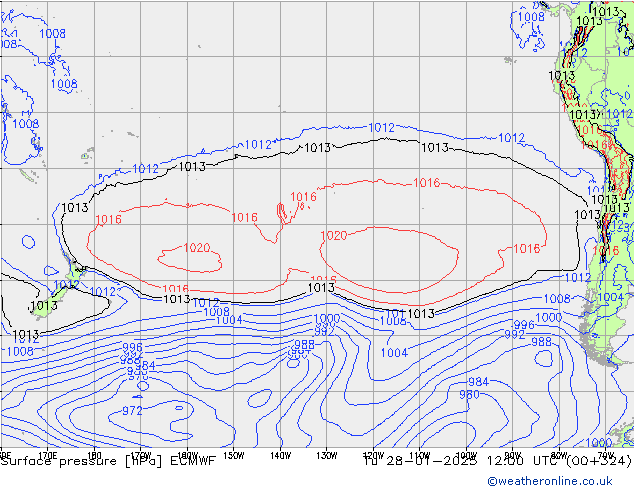Click the 70W longitude label
This screenshot has height=490, width=634.
(x=606, y=454)
